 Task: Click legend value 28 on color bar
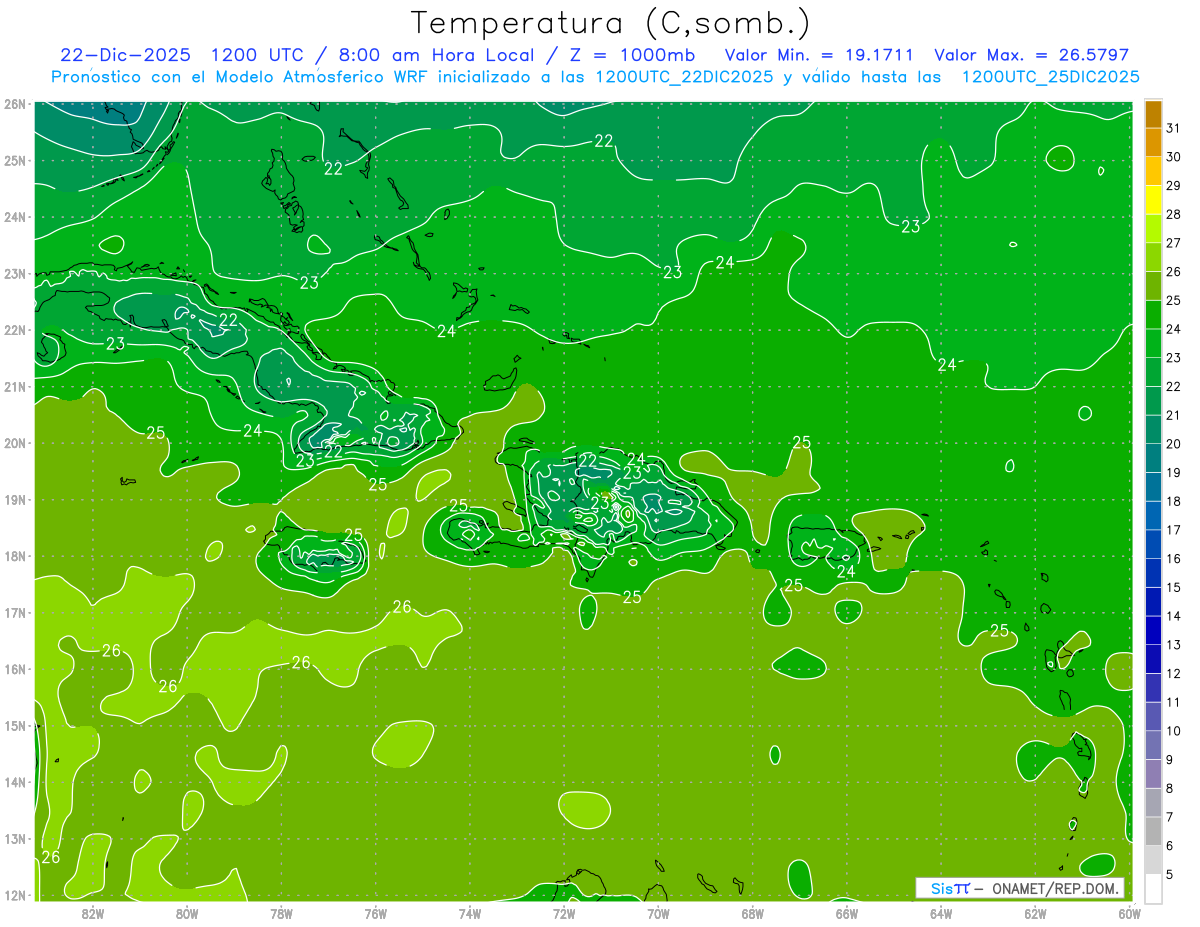(x=1173, y=214)
